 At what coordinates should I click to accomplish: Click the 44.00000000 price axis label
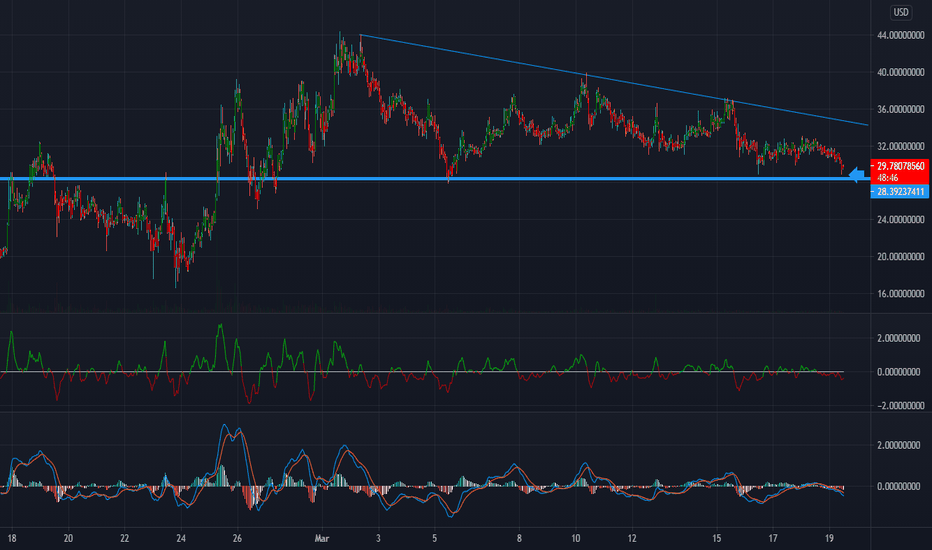900,36
